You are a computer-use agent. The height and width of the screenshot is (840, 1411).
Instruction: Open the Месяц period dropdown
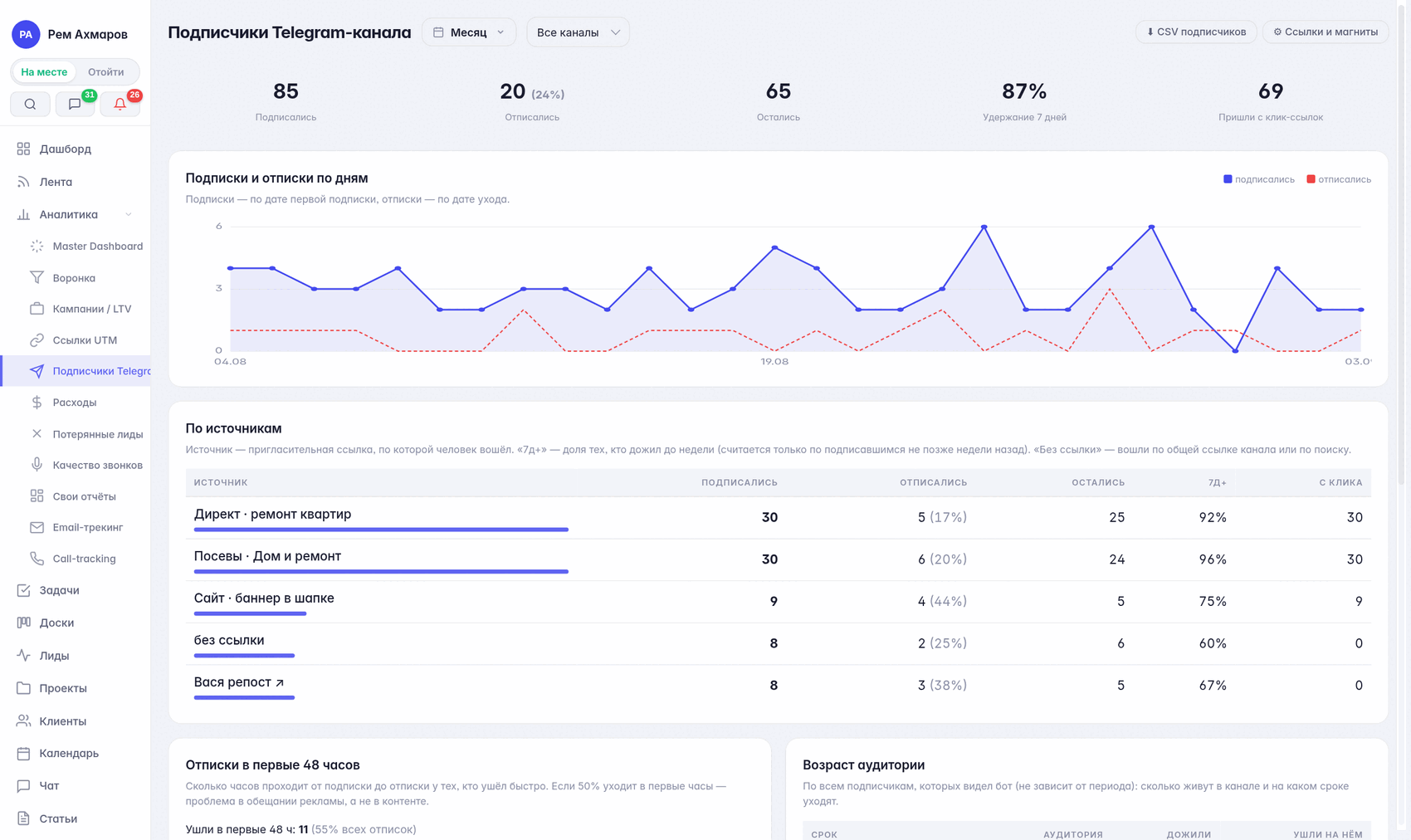point(469,32)
